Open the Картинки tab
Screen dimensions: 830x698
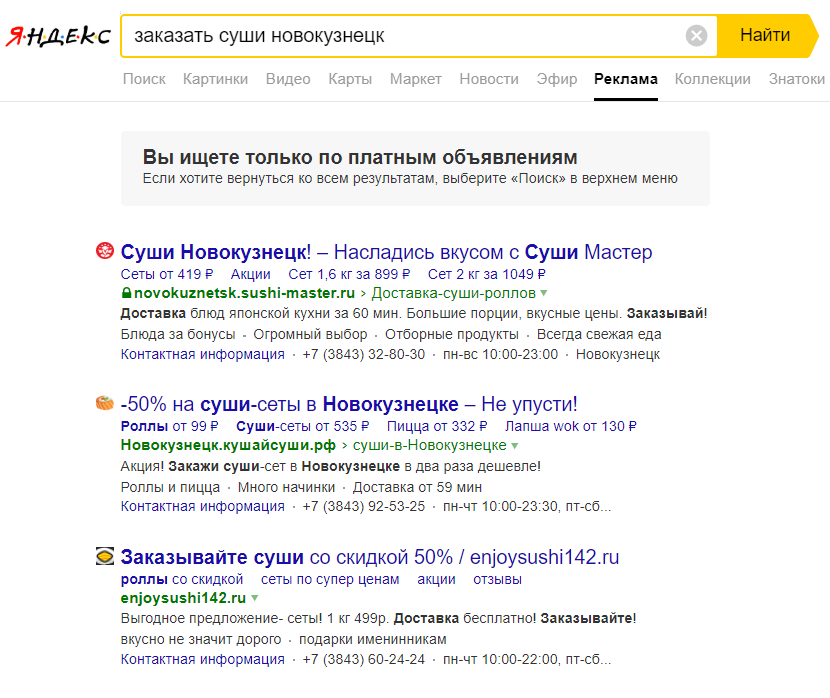215,79
